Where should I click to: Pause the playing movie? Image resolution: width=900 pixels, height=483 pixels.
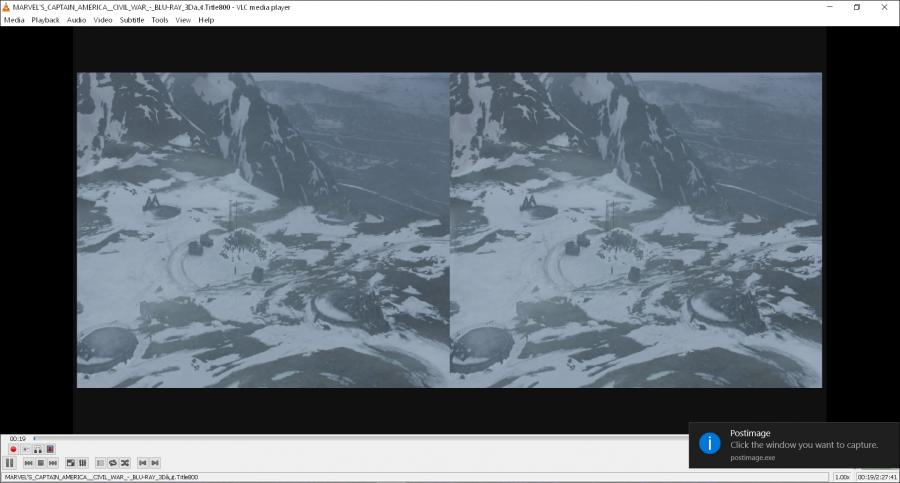[x=10, y=462]
